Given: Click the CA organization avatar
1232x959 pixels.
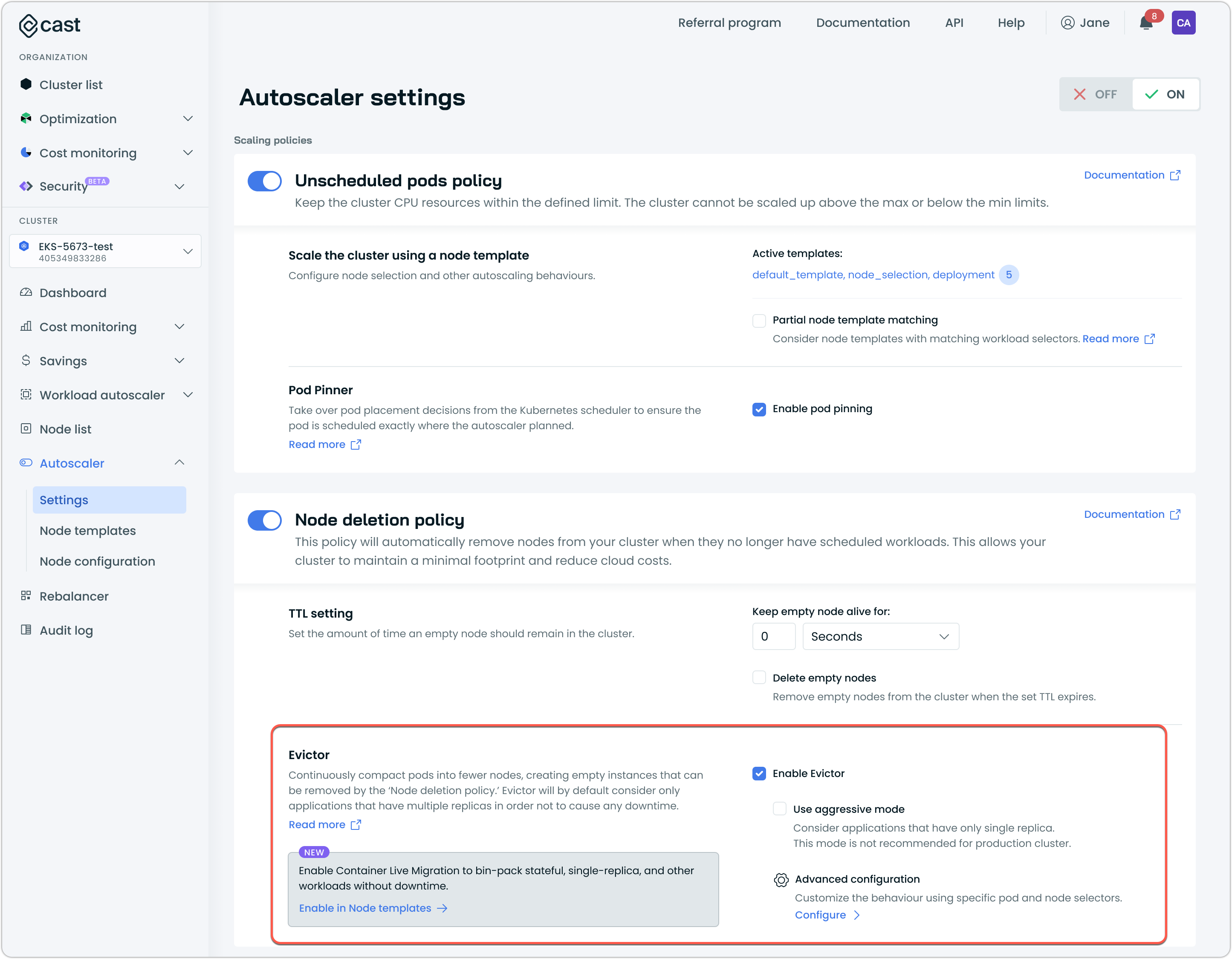Looking at the screenshot, I should [x=1183, y=23].
